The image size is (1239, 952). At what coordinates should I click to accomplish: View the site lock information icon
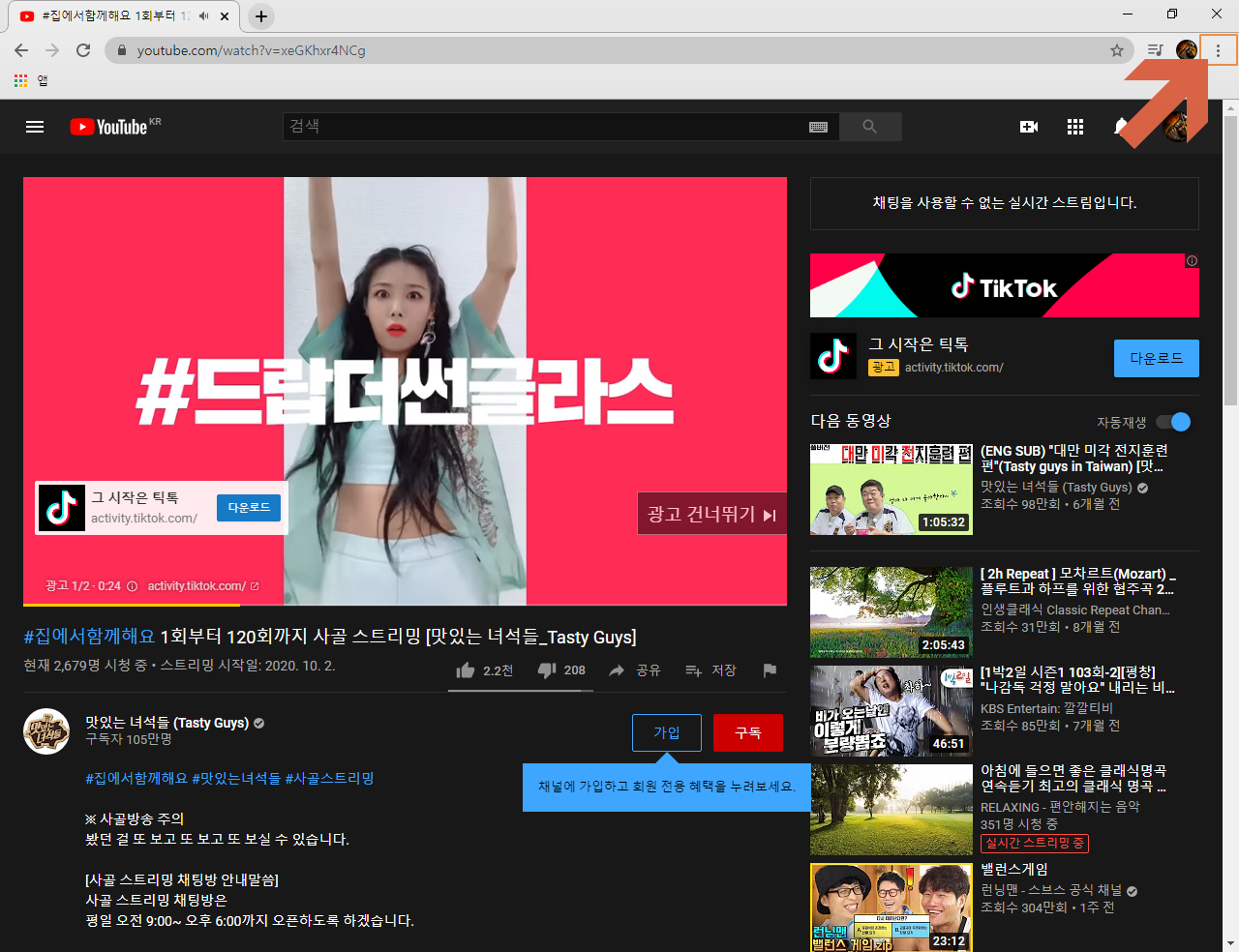coord(122,50)
